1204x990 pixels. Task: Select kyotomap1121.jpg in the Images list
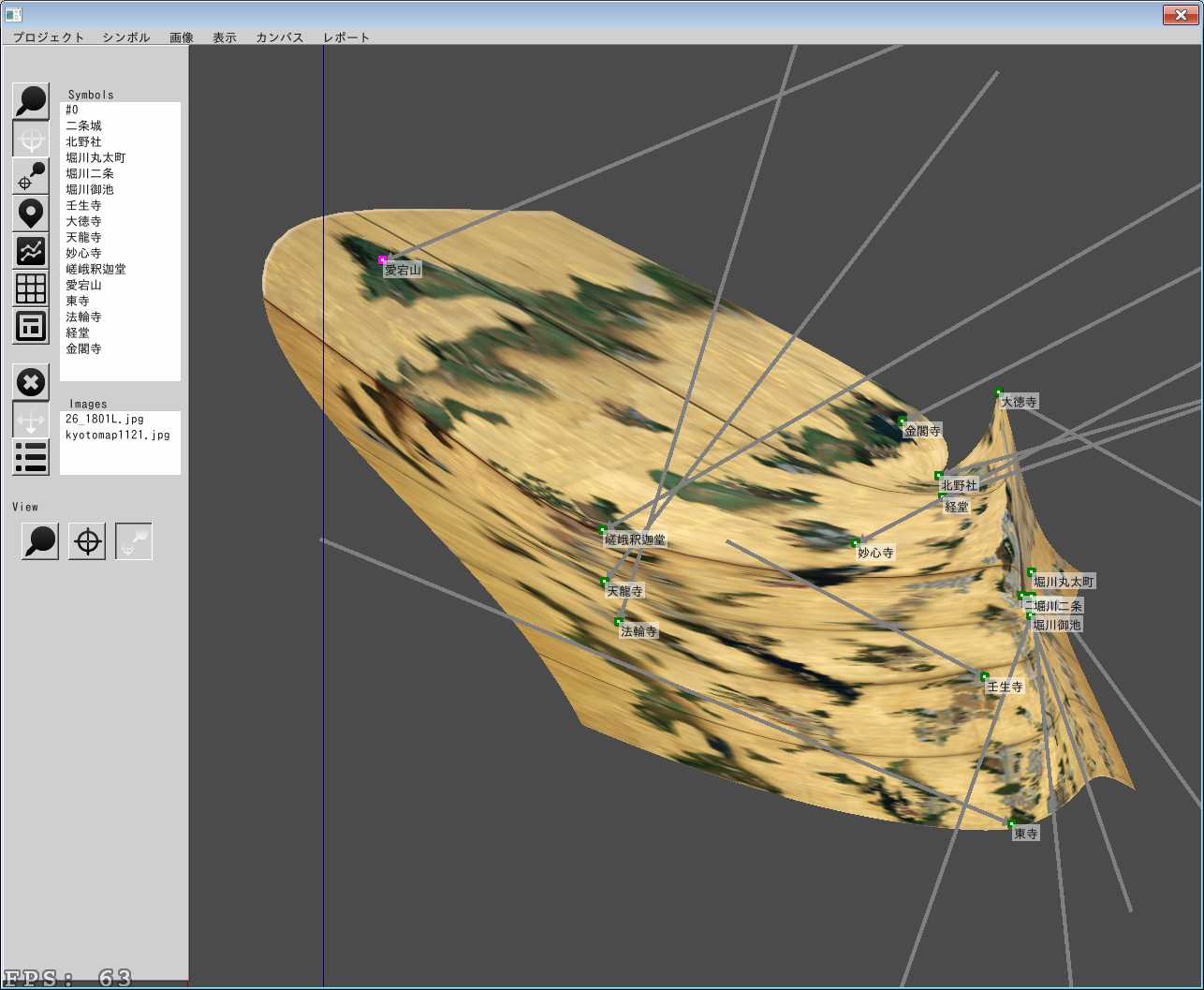pyautogui.click(x=120, y=435)
